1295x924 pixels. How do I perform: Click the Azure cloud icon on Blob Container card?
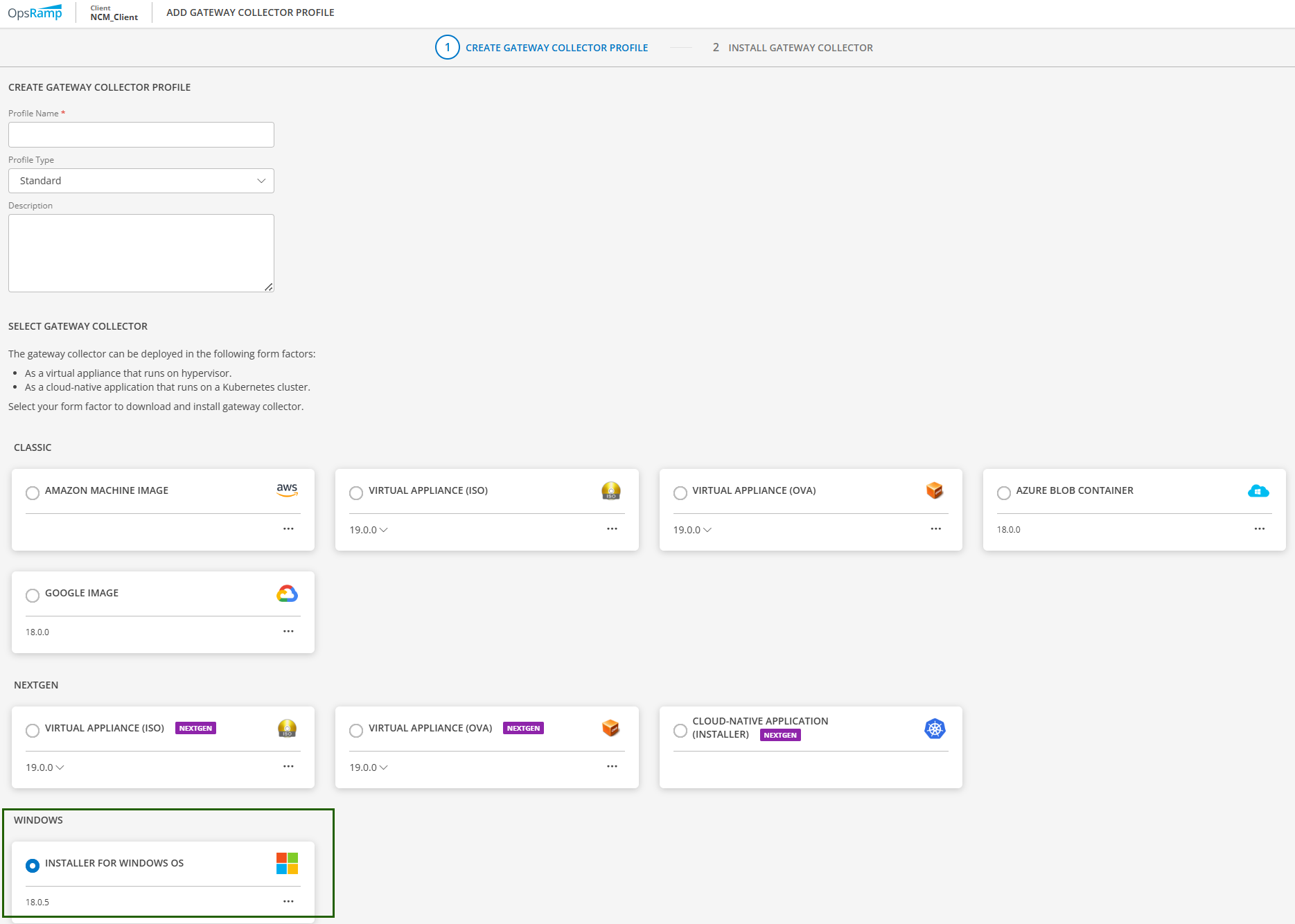[1258, 491]
